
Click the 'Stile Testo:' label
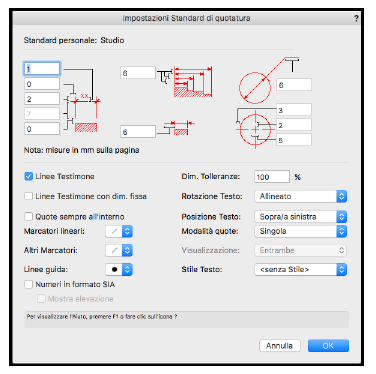click(x=202, y=269)
